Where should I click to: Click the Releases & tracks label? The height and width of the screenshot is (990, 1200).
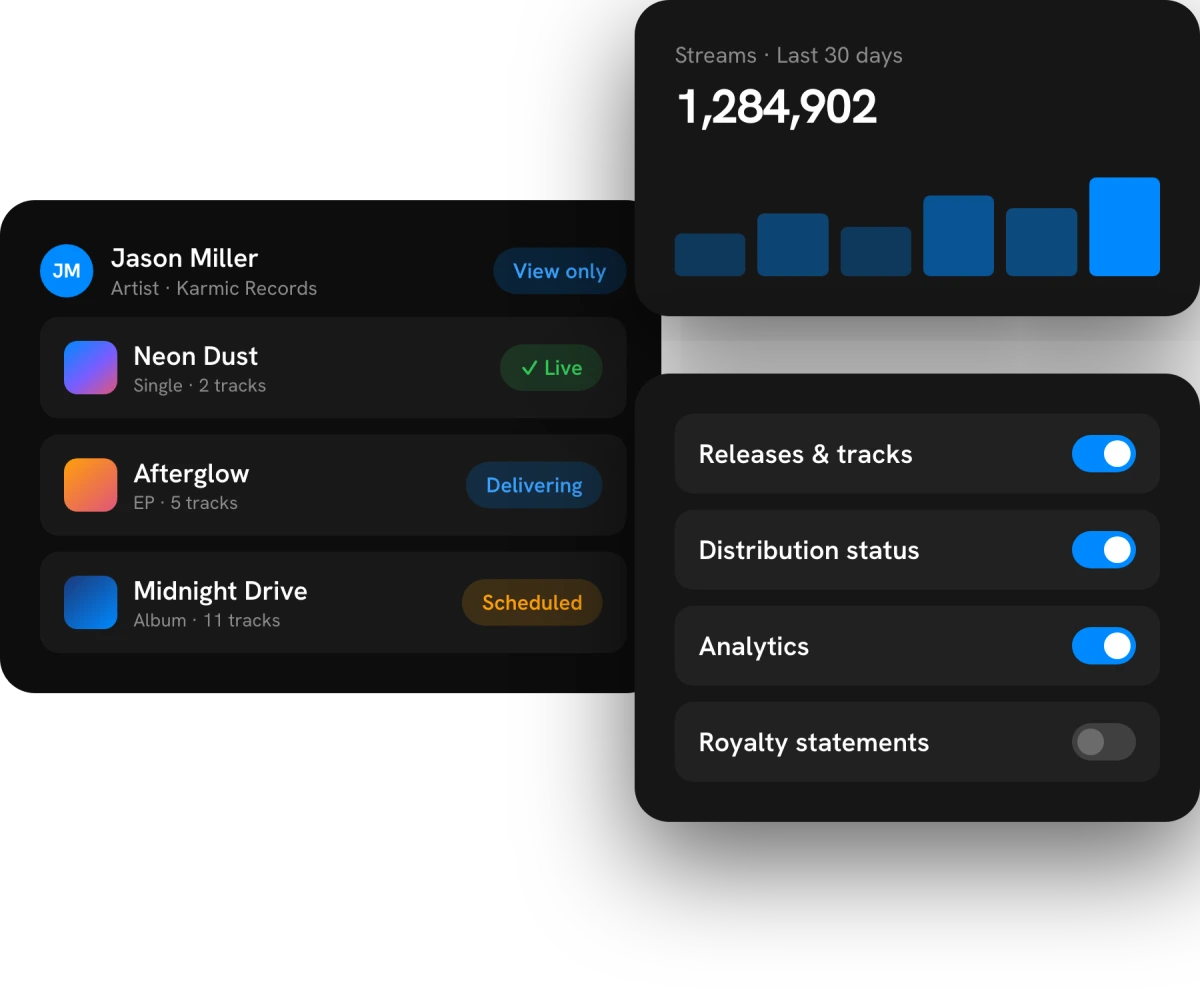(806, 454)
